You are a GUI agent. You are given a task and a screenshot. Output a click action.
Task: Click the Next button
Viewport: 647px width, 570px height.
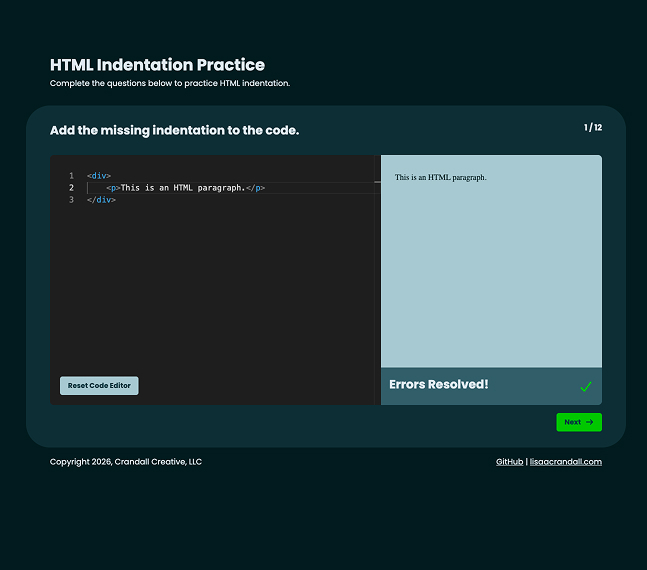[x=579, y=422]
